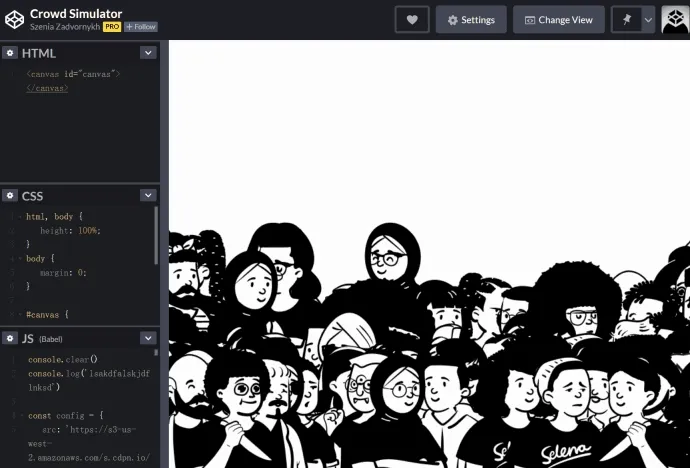Click the CSS editor vertical scrollbar
This screenshot has height=468, width=690.
click(155, 235)
